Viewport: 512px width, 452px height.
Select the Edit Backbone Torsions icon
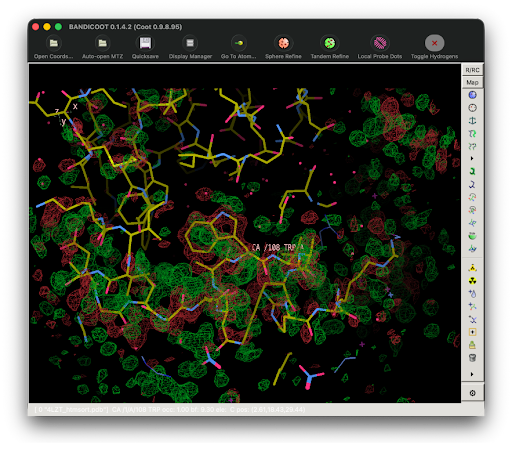click(472, 248)
